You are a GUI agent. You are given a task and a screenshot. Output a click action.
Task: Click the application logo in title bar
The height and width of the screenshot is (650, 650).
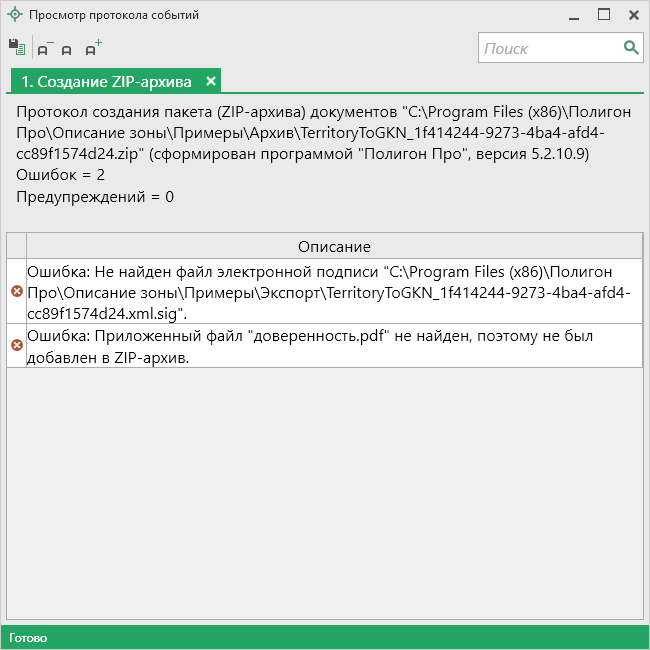click(x=14, y=15)
